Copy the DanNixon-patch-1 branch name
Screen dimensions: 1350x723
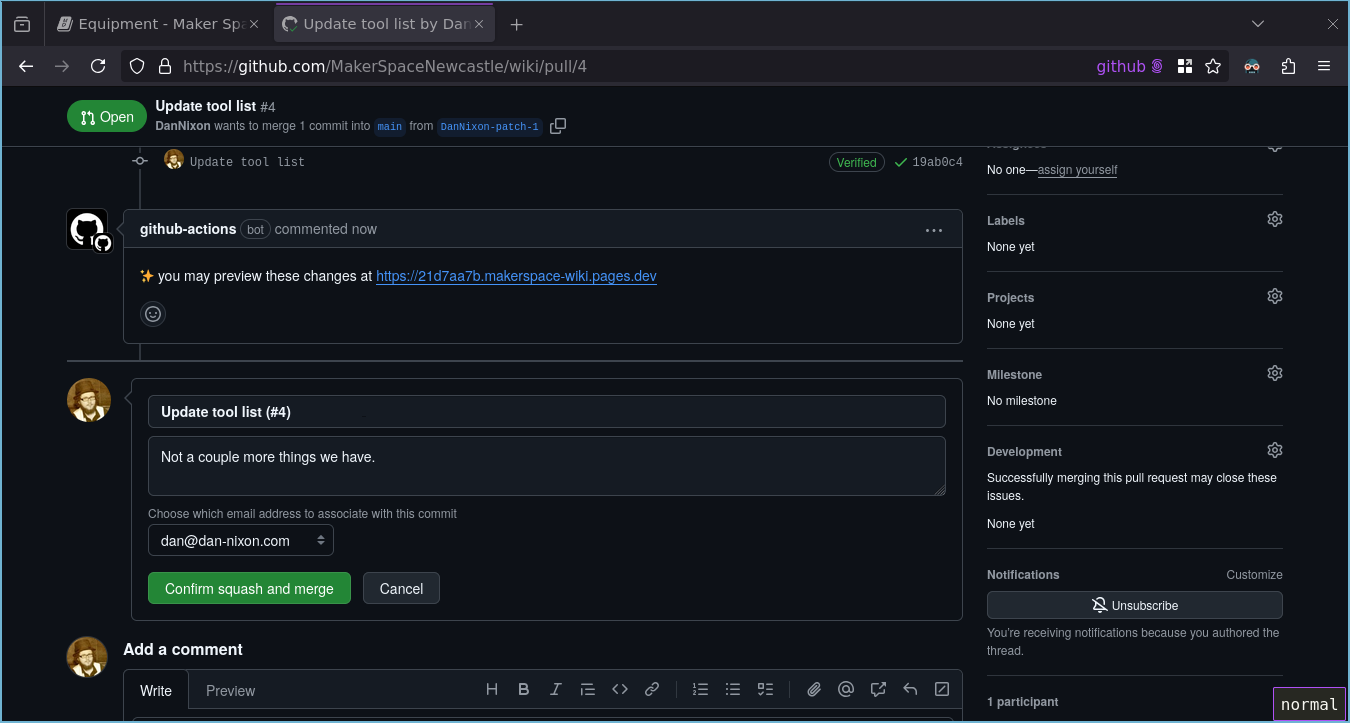tap(557, 125)
